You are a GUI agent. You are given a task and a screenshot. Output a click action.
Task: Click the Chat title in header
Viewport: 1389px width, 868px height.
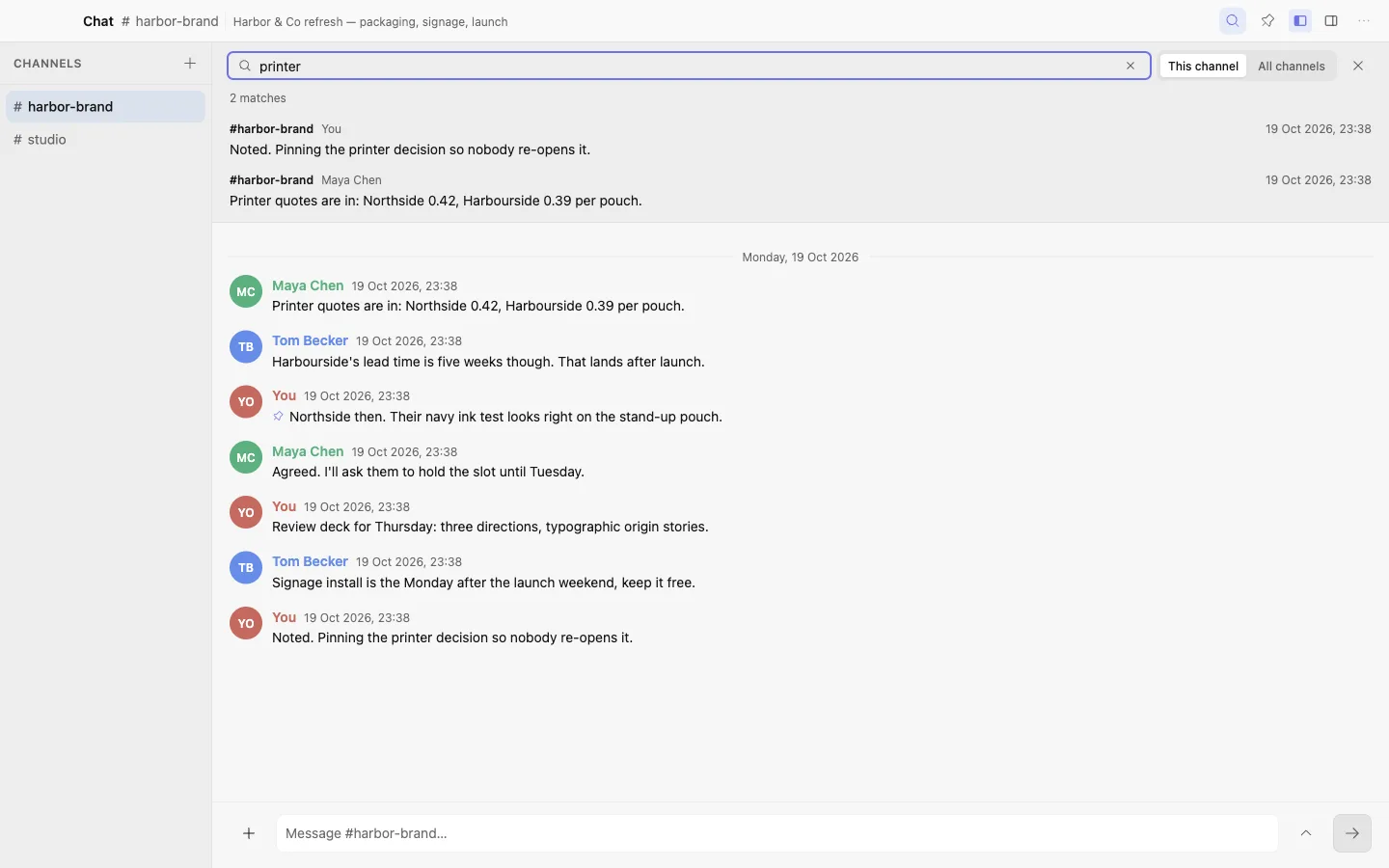coord(98,21)
